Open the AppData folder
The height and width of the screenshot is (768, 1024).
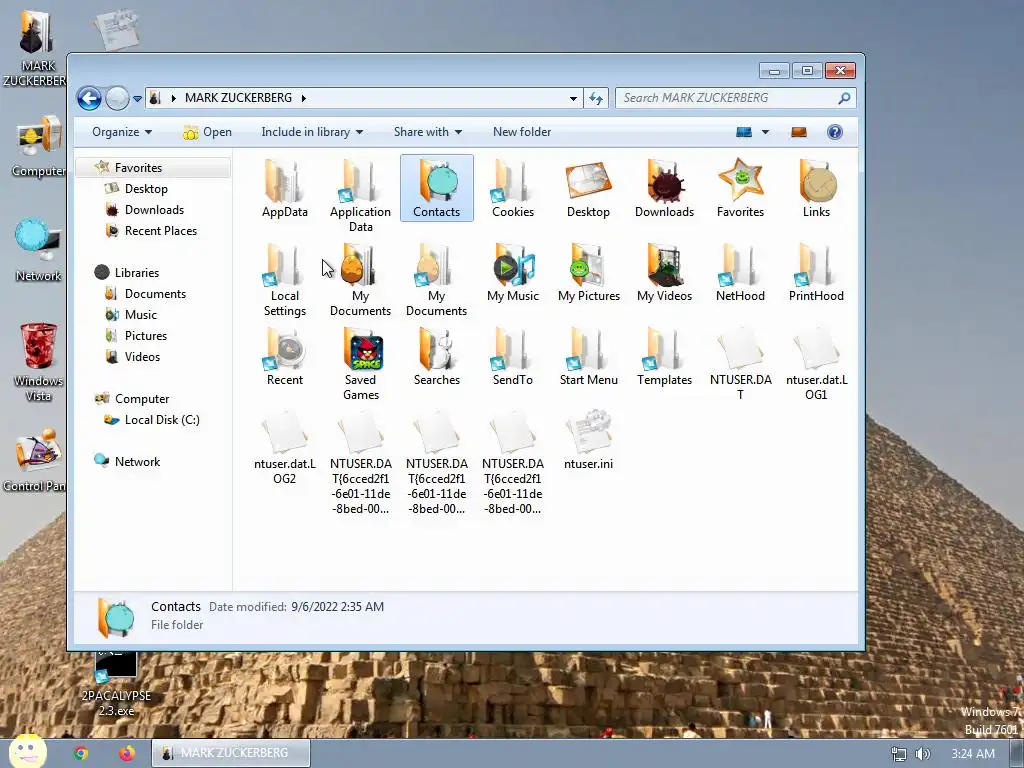(x=285, y=189)
